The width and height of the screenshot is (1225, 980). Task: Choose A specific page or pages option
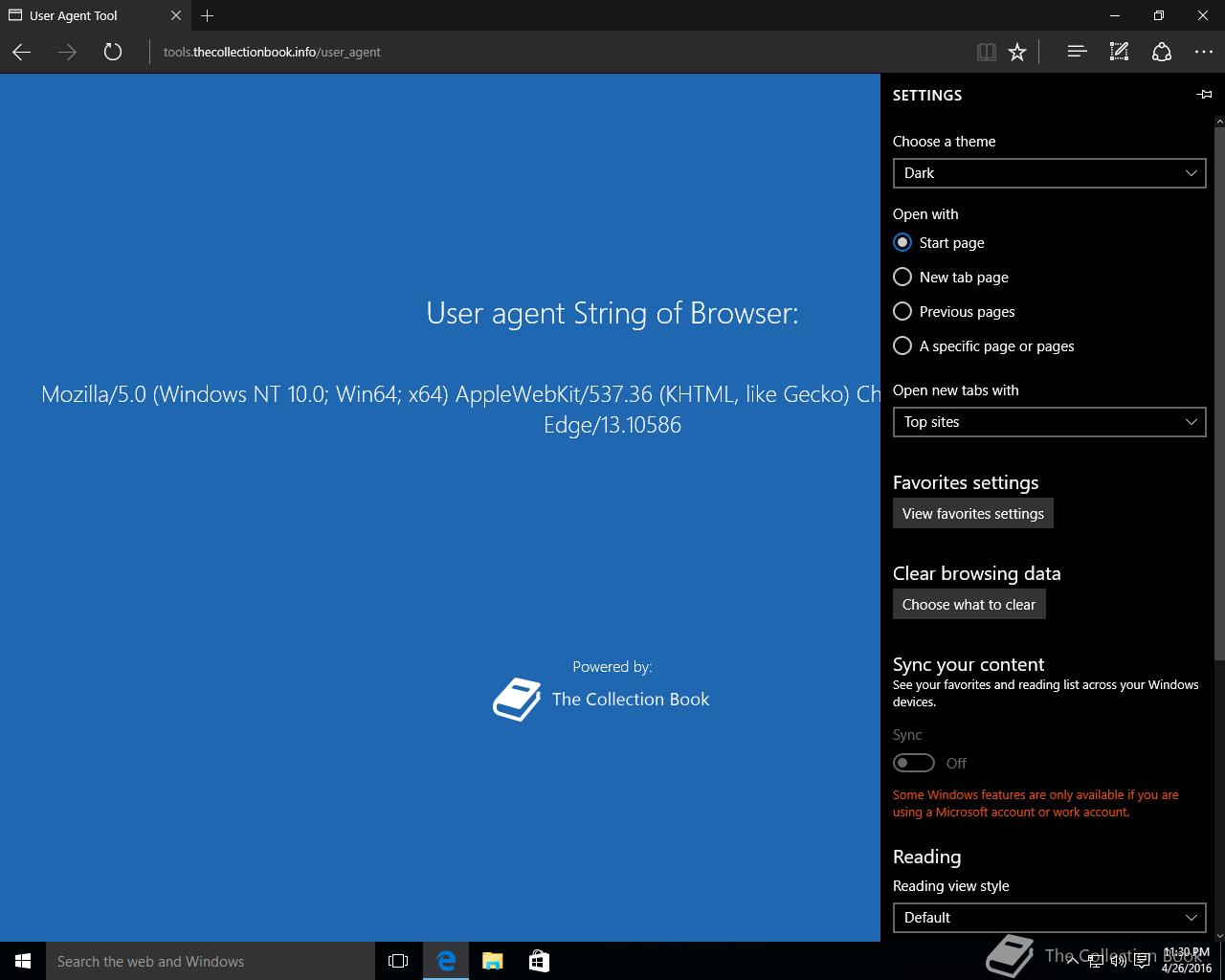point(983,346)
